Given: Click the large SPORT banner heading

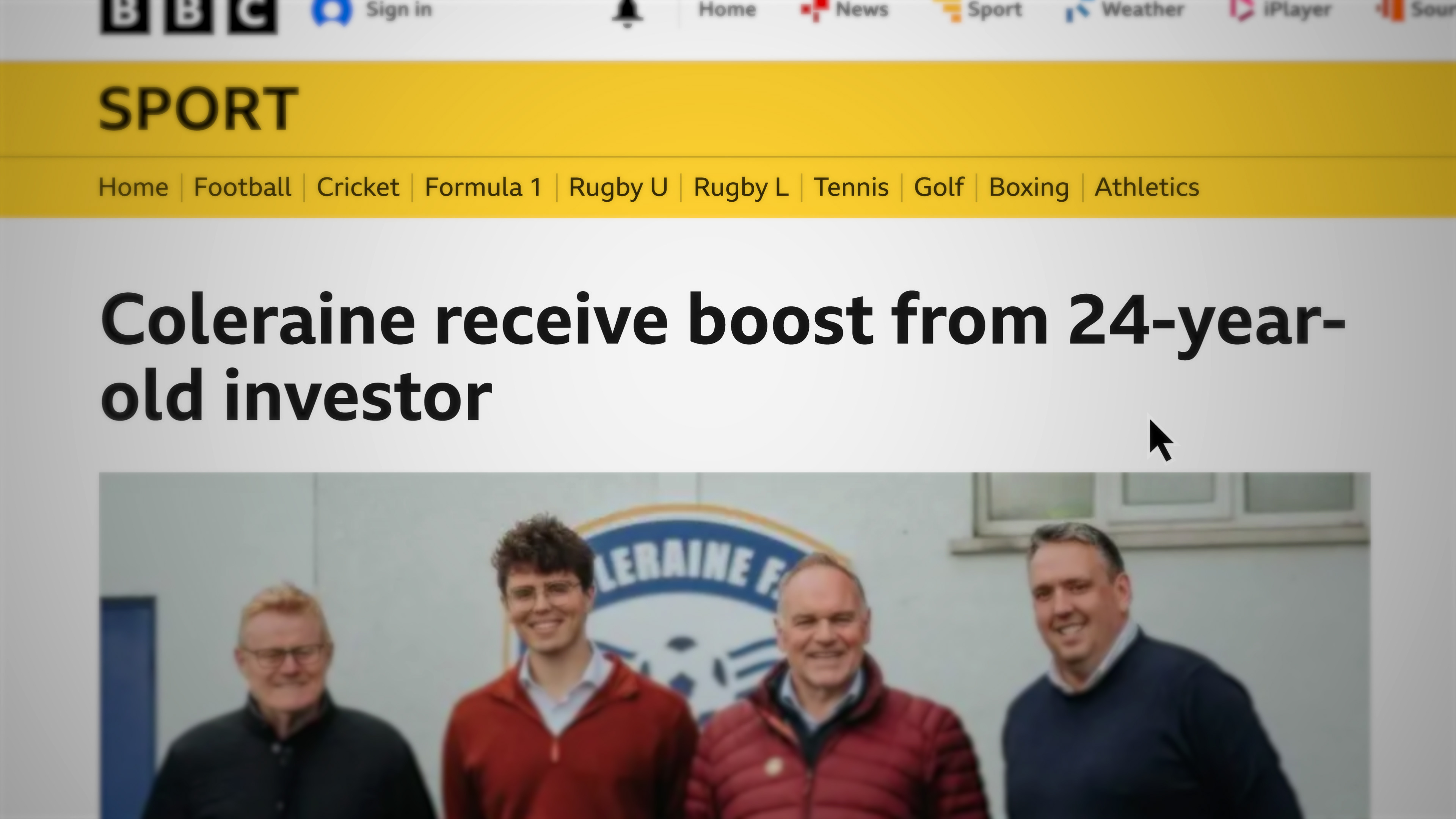Looking at the screenshot, I should coord(198,109).
